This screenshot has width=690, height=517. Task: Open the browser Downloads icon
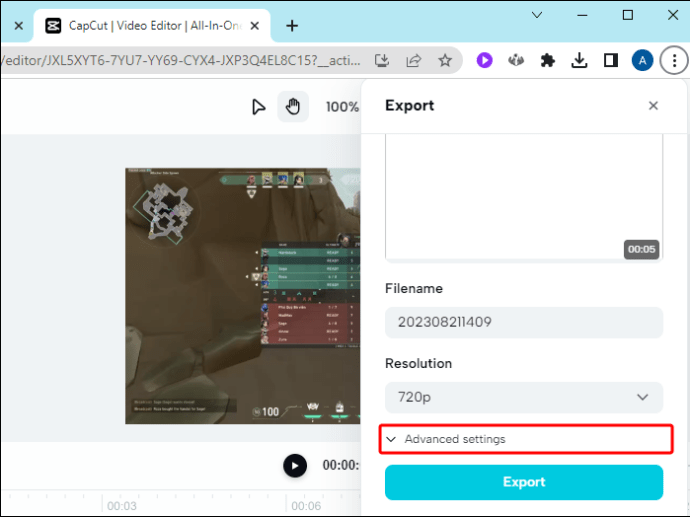coord(579,60)
